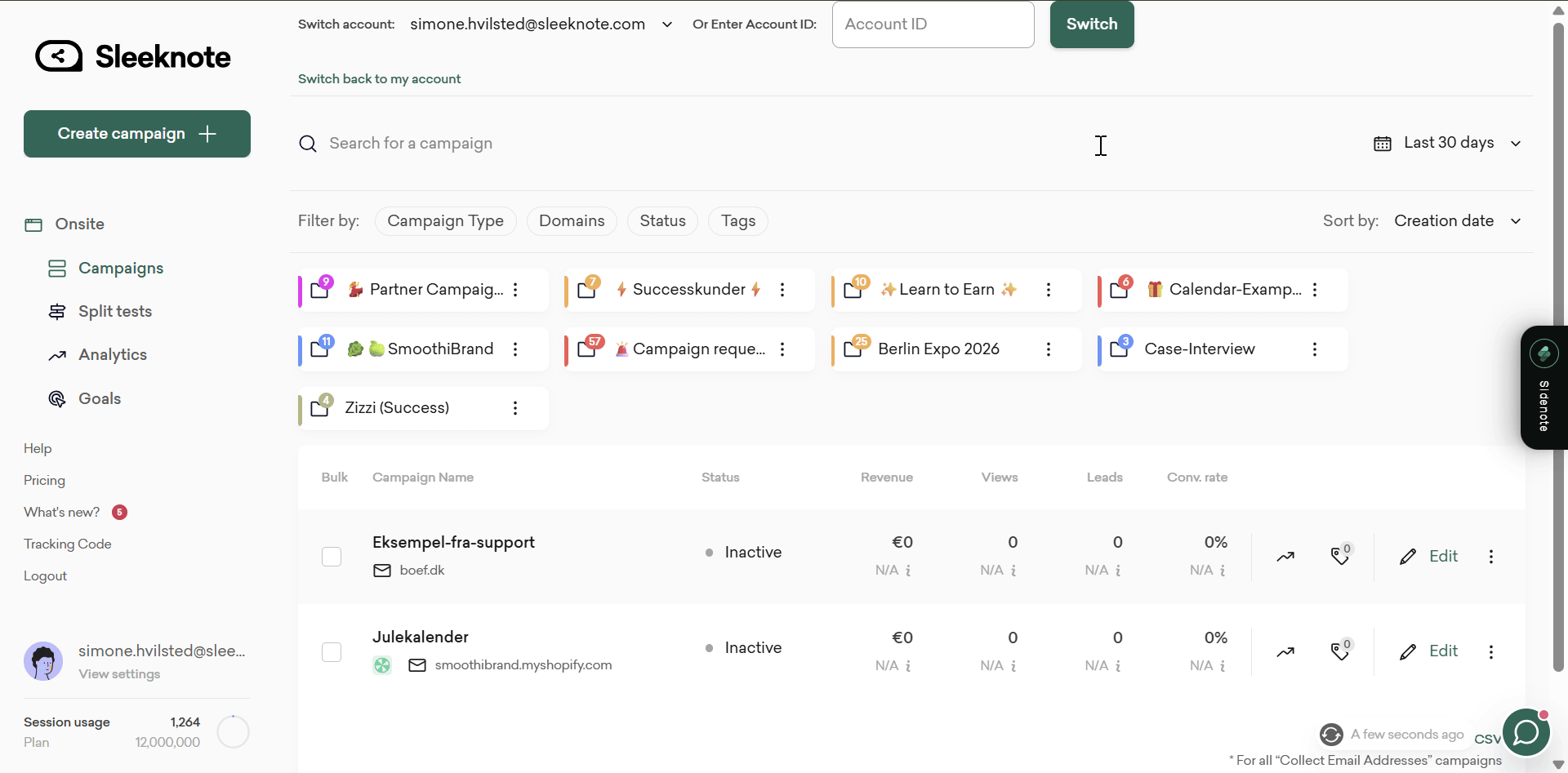Click the refresh sync icon
Screen dimensions: 1568x773
coord(1331,735)
